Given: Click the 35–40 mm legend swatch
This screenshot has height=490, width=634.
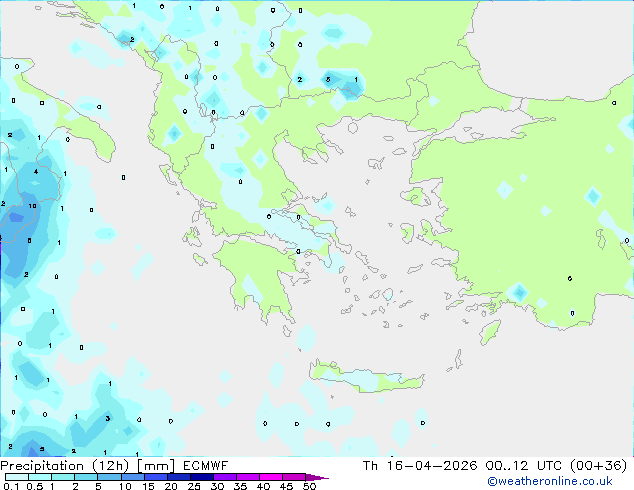Looking at the screenshot, I should coord(248,477).
